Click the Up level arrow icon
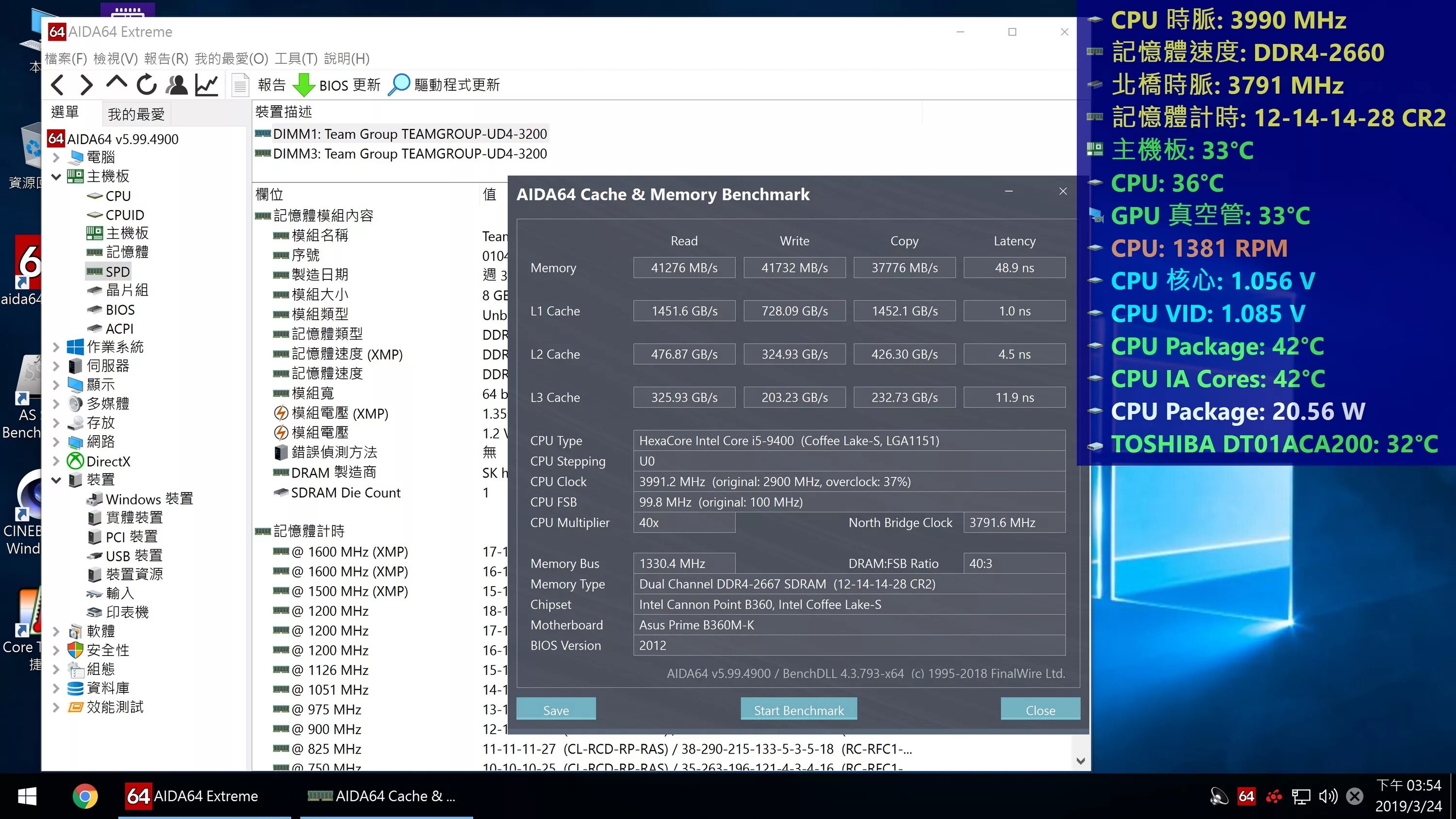Viewport: 1456px width, 819px height. coord(116,83)
